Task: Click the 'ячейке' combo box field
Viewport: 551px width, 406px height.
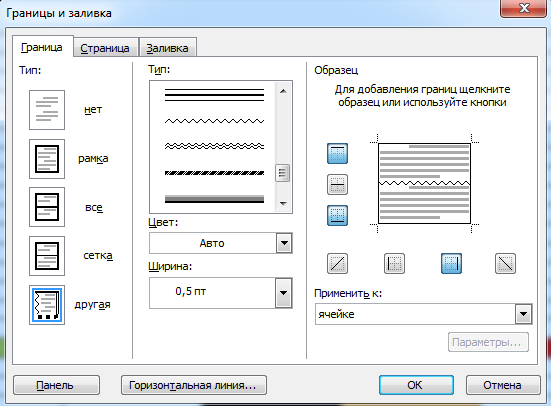Action: [423, 314]
